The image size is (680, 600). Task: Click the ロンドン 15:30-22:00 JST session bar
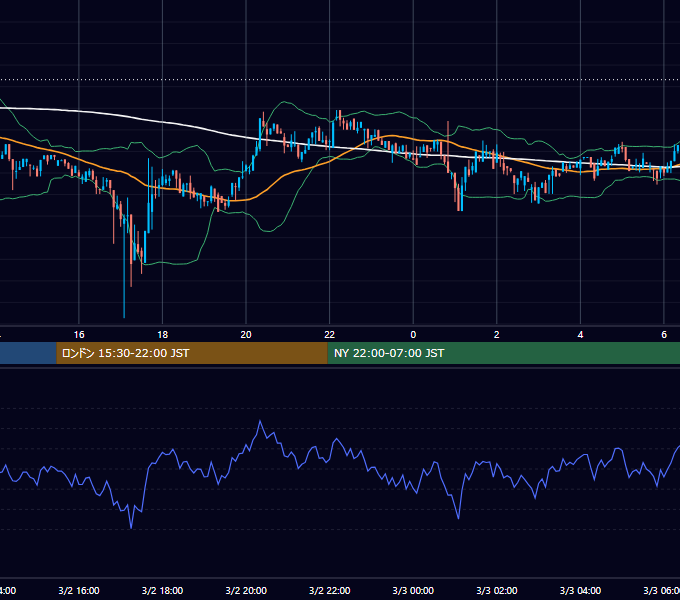pyautogui.click(x=192, y=353)
